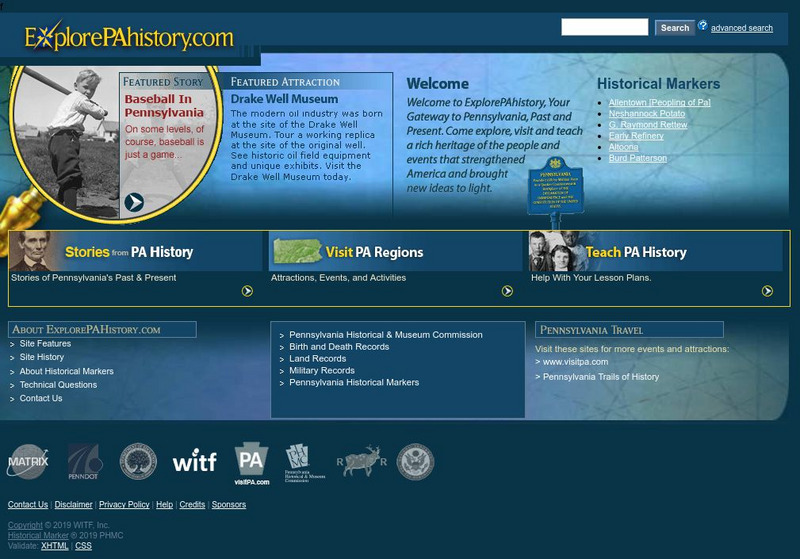Viewport: 800px width, 559px height.
Task: Open the PHMC commission logo
Action: point(304,463)
